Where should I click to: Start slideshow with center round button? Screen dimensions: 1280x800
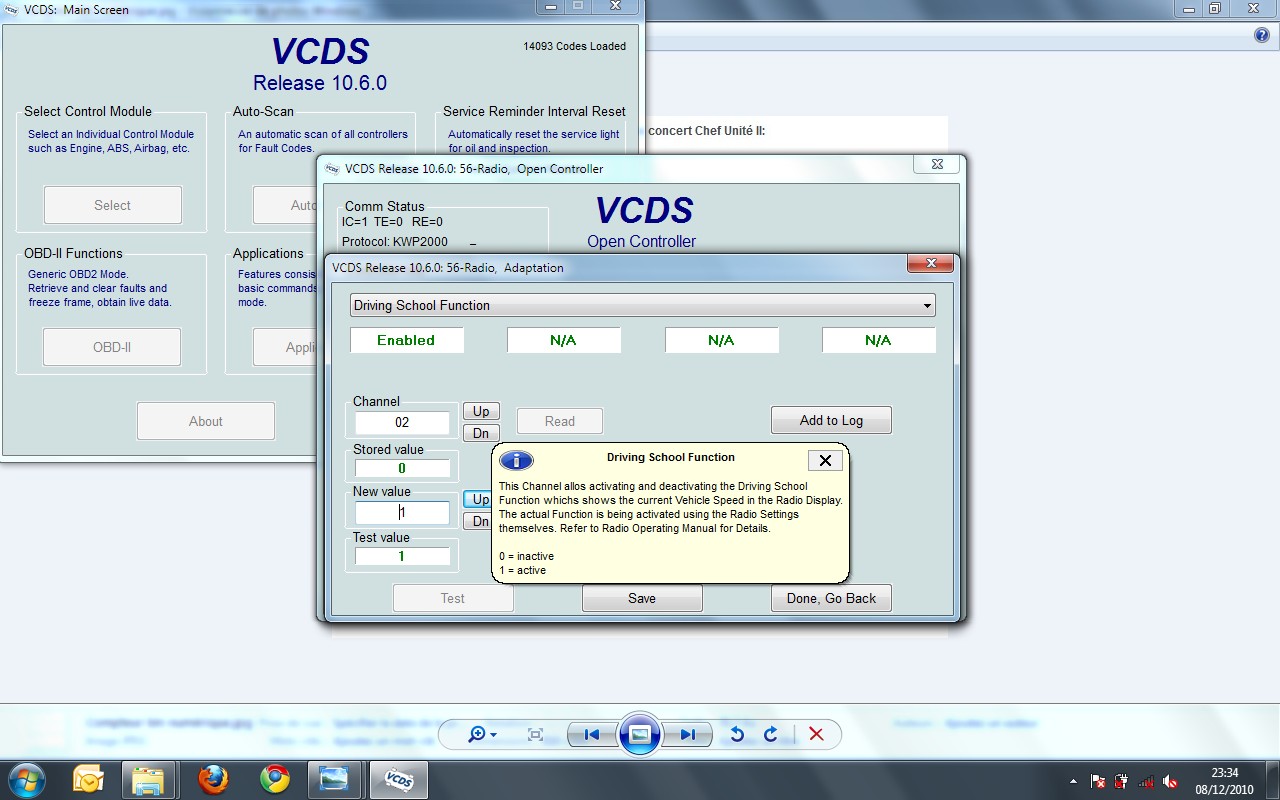pyautogui.click(x=640, y=735)
